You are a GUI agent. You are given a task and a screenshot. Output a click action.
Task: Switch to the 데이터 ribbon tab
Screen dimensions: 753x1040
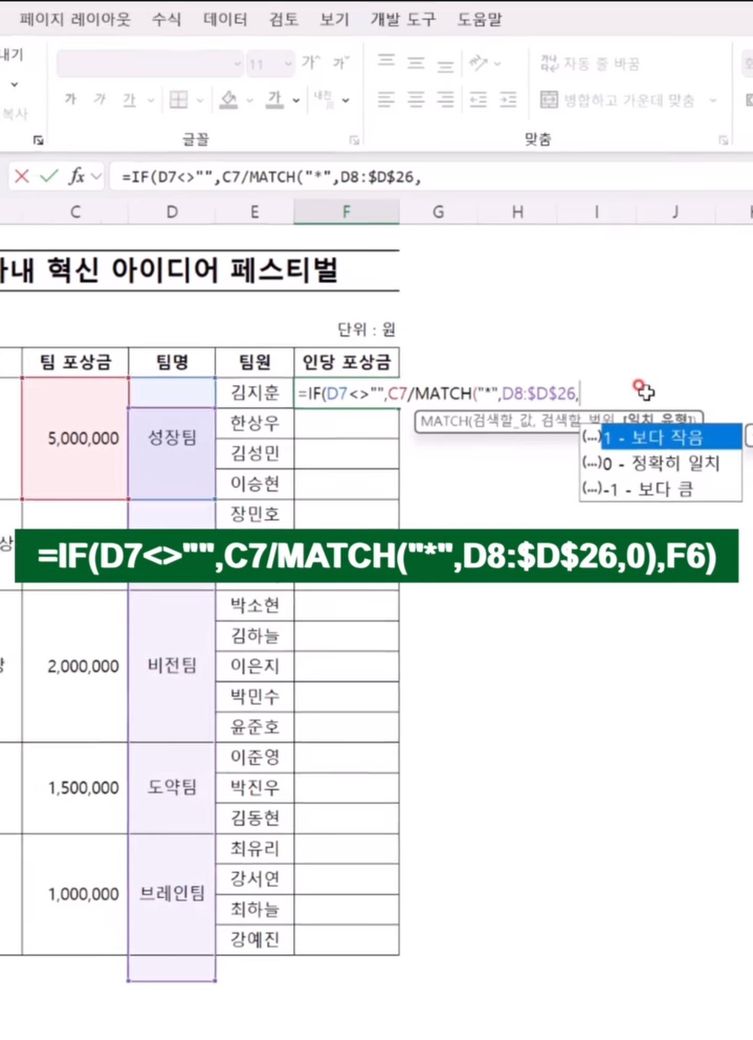(225, 19)
